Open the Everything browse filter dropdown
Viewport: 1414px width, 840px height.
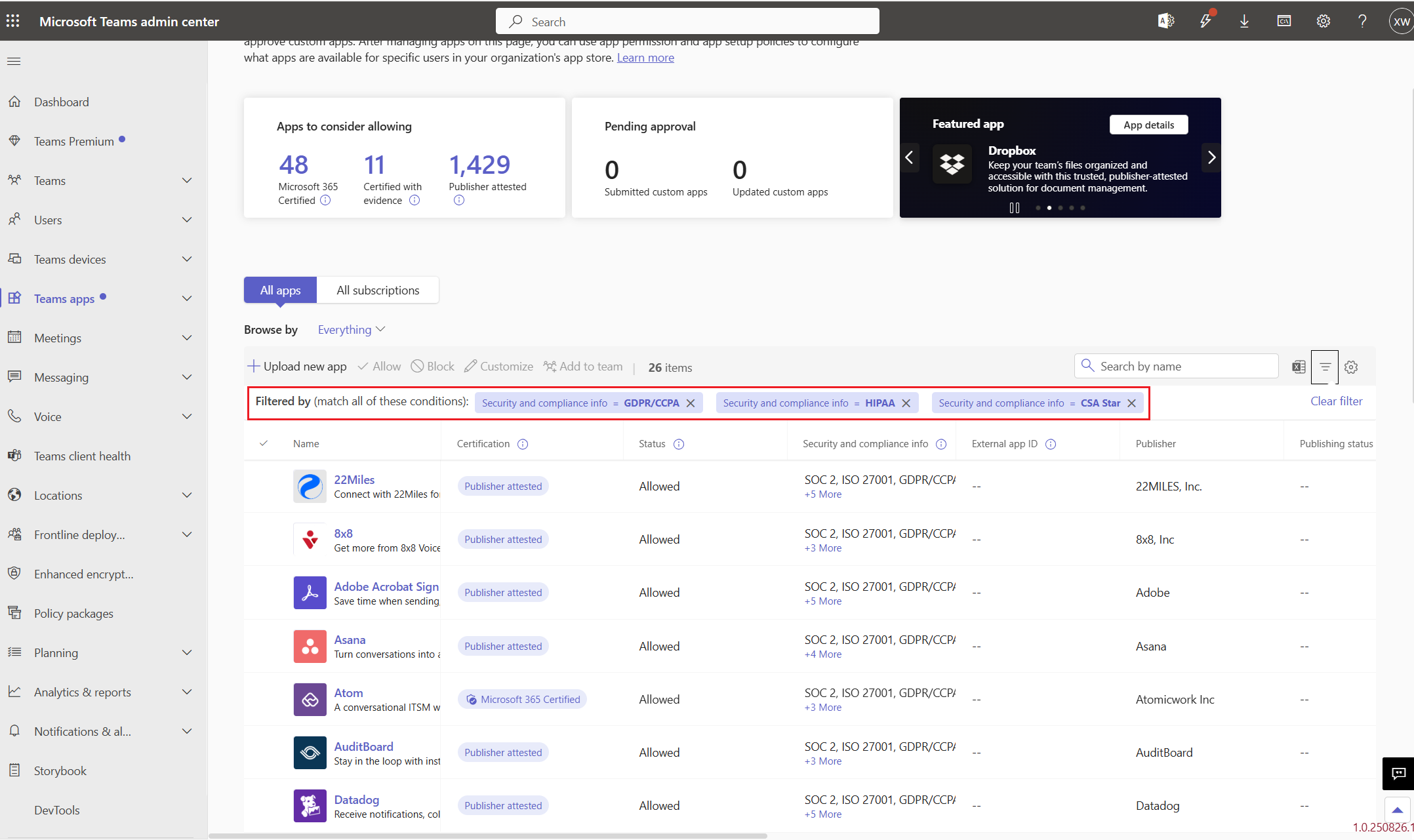[351, 329]
